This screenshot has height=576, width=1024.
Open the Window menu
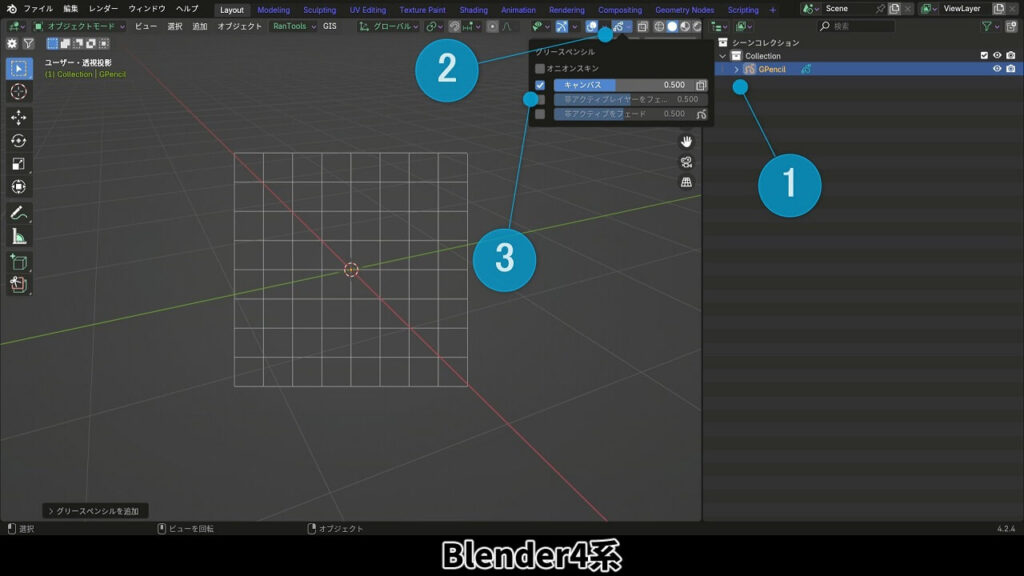coord(147,9)
